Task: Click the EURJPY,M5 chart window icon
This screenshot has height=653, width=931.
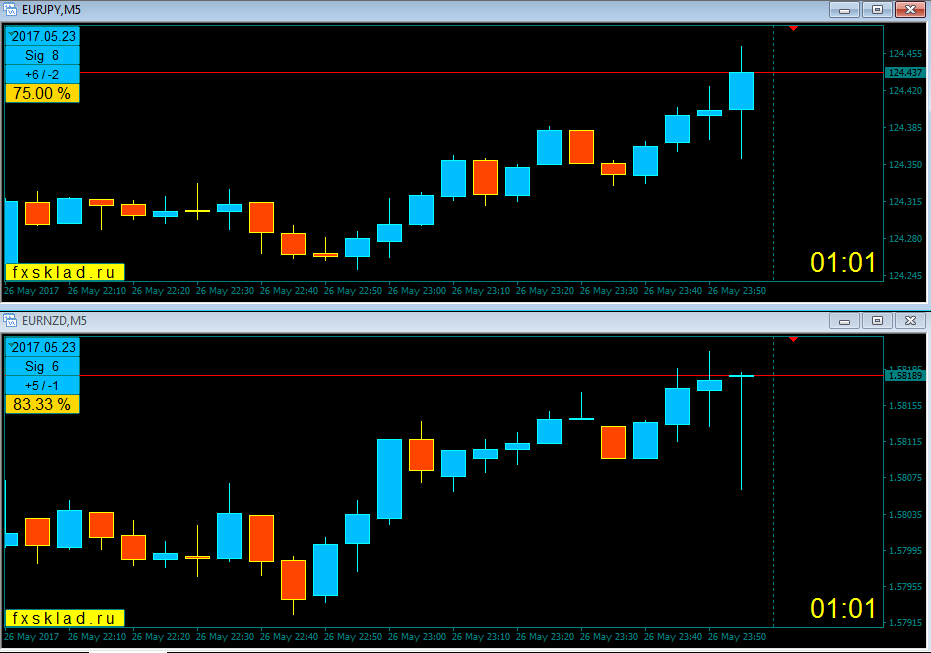Action: (x=10, y=9)
